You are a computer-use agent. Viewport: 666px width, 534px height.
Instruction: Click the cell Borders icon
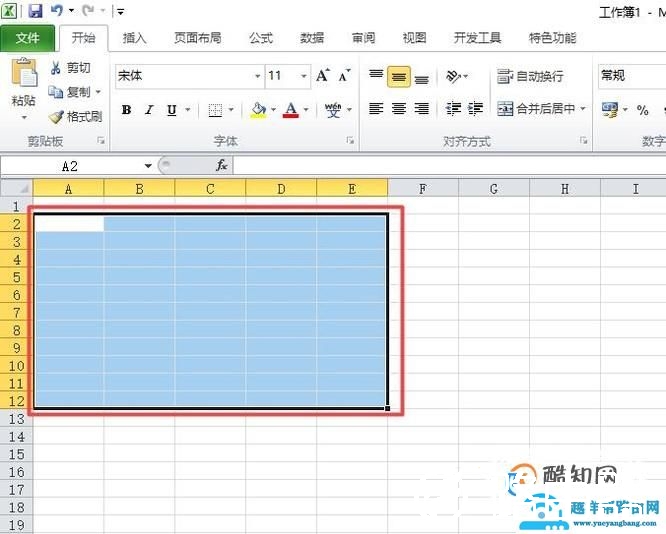(215, 110)
